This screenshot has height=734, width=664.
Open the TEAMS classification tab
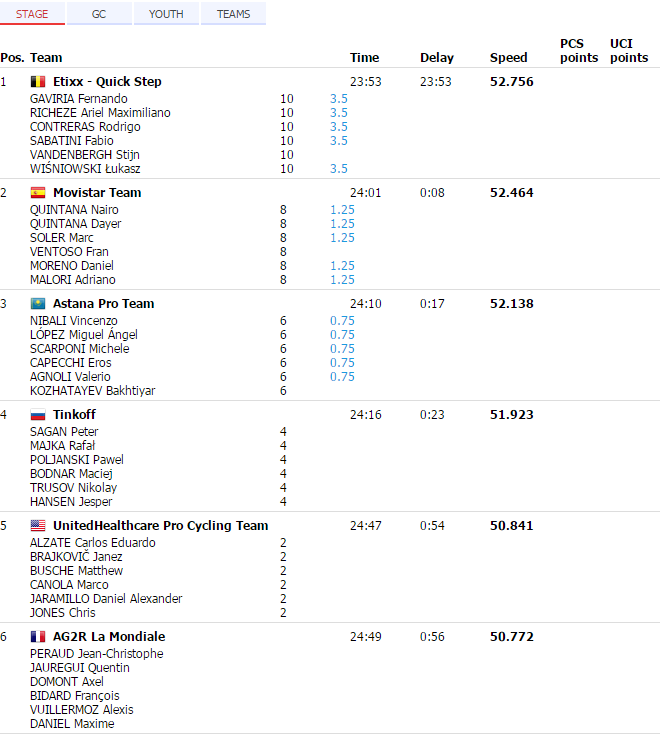(x=234, y=14)
